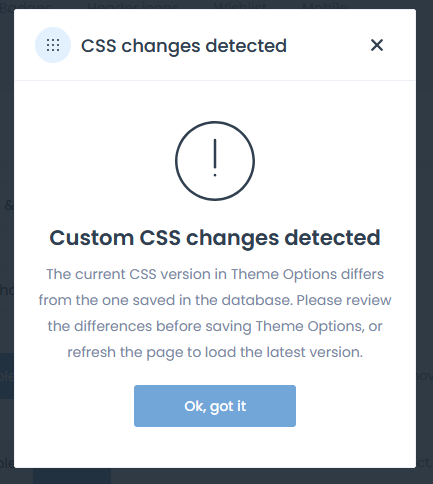Select the partially hidden Badges tab
Viewport: 433px width, 484px height.
point(26,5)
